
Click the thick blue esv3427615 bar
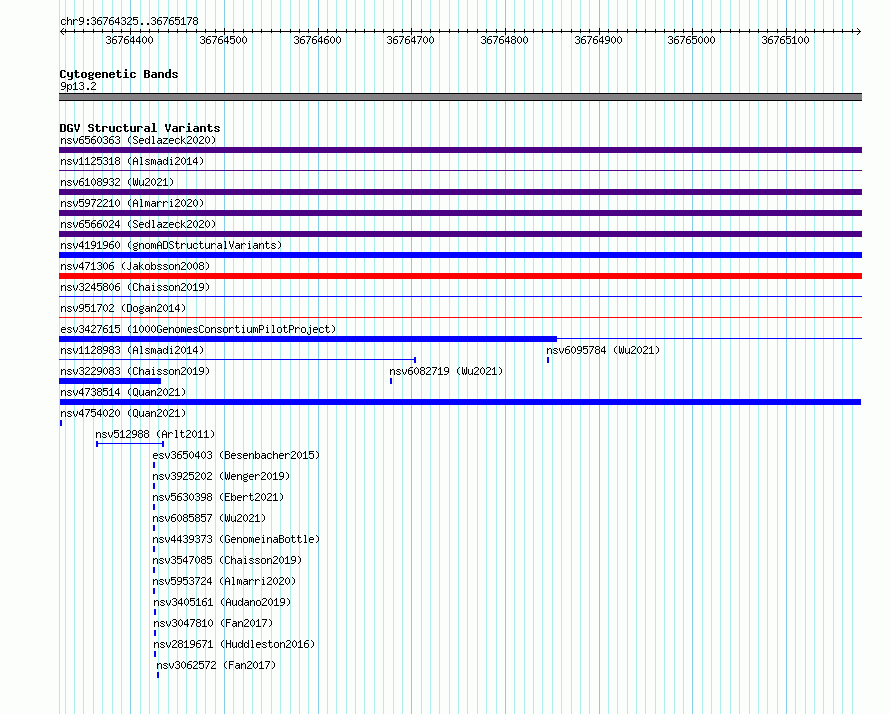(x=308, y=339)
